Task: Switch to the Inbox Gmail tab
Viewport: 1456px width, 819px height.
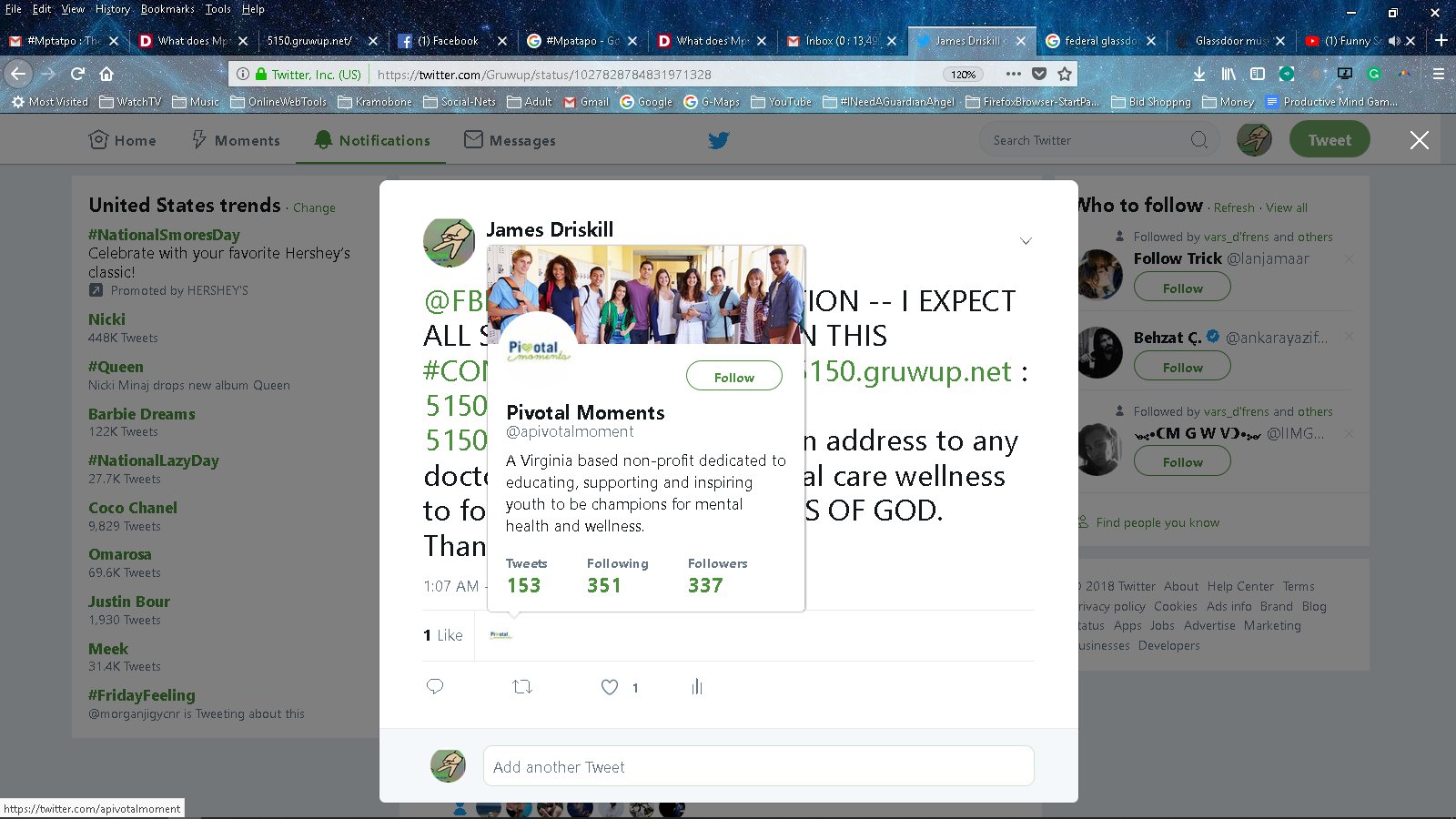Action: 842,41
